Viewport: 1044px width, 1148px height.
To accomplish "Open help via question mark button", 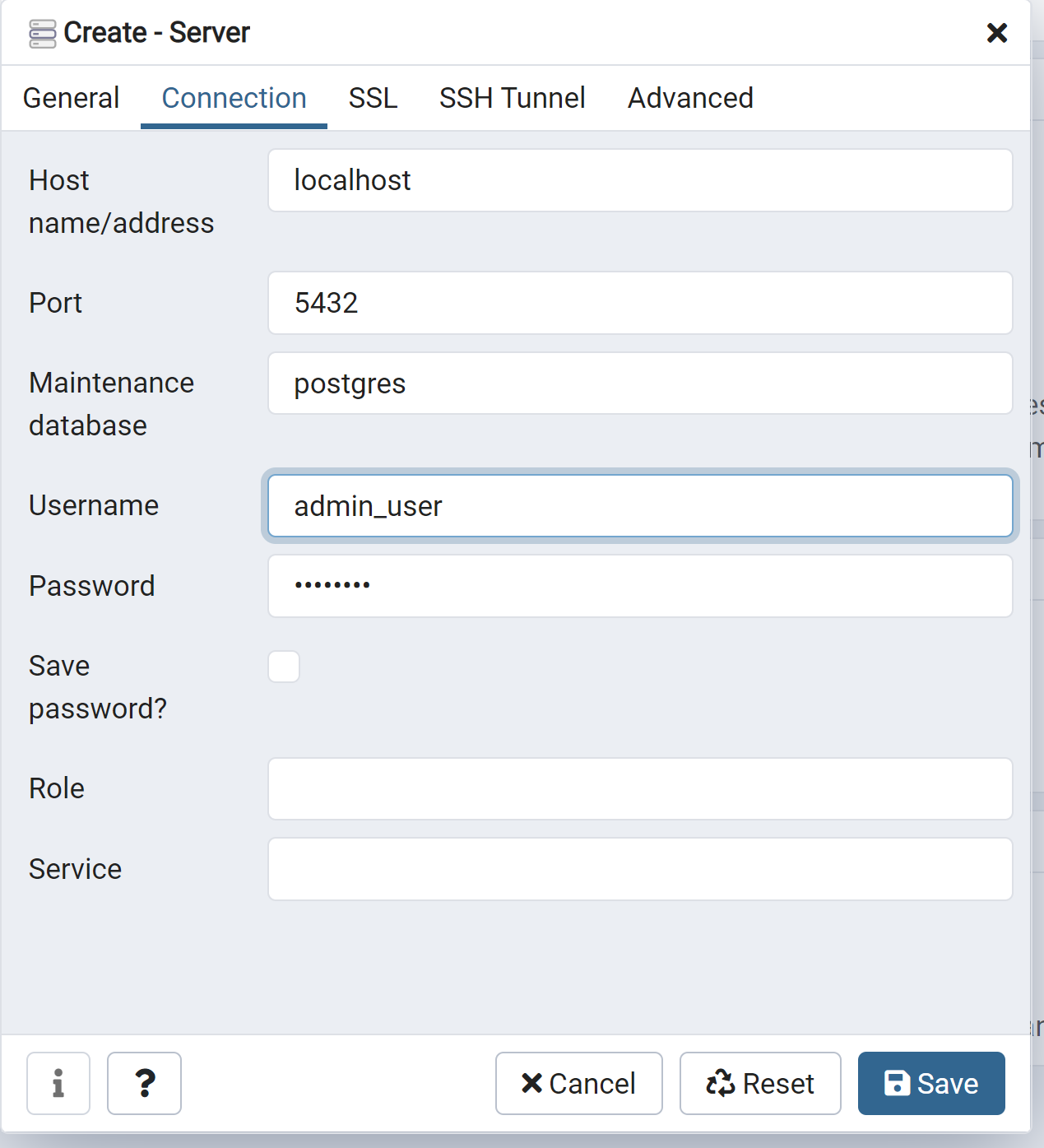I will 144,1083.
